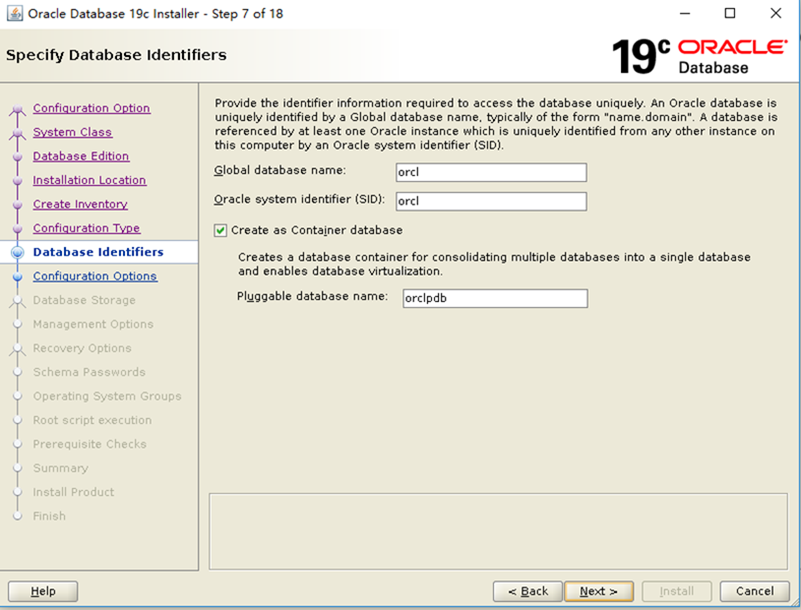This screenshot has width=801, height=610.
Task: Cancel the Oracle installation
Action: tap(755, 591)
